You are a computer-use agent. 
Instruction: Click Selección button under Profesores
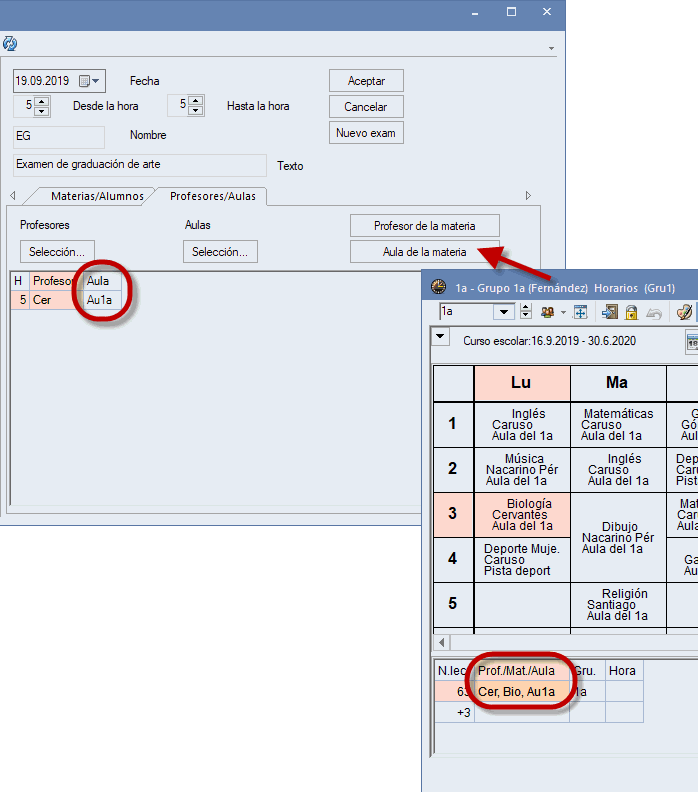pyautogui.click(x=58, y=252)
